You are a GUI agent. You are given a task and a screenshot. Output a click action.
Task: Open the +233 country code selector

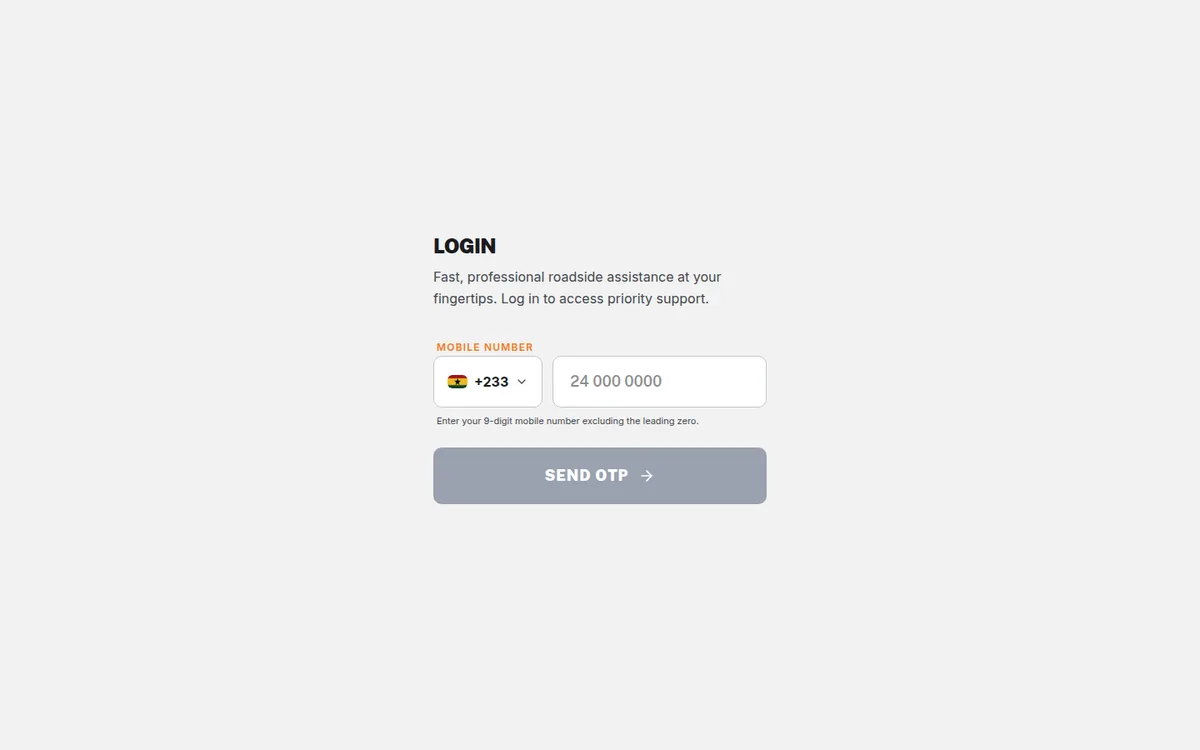[488, 382]
